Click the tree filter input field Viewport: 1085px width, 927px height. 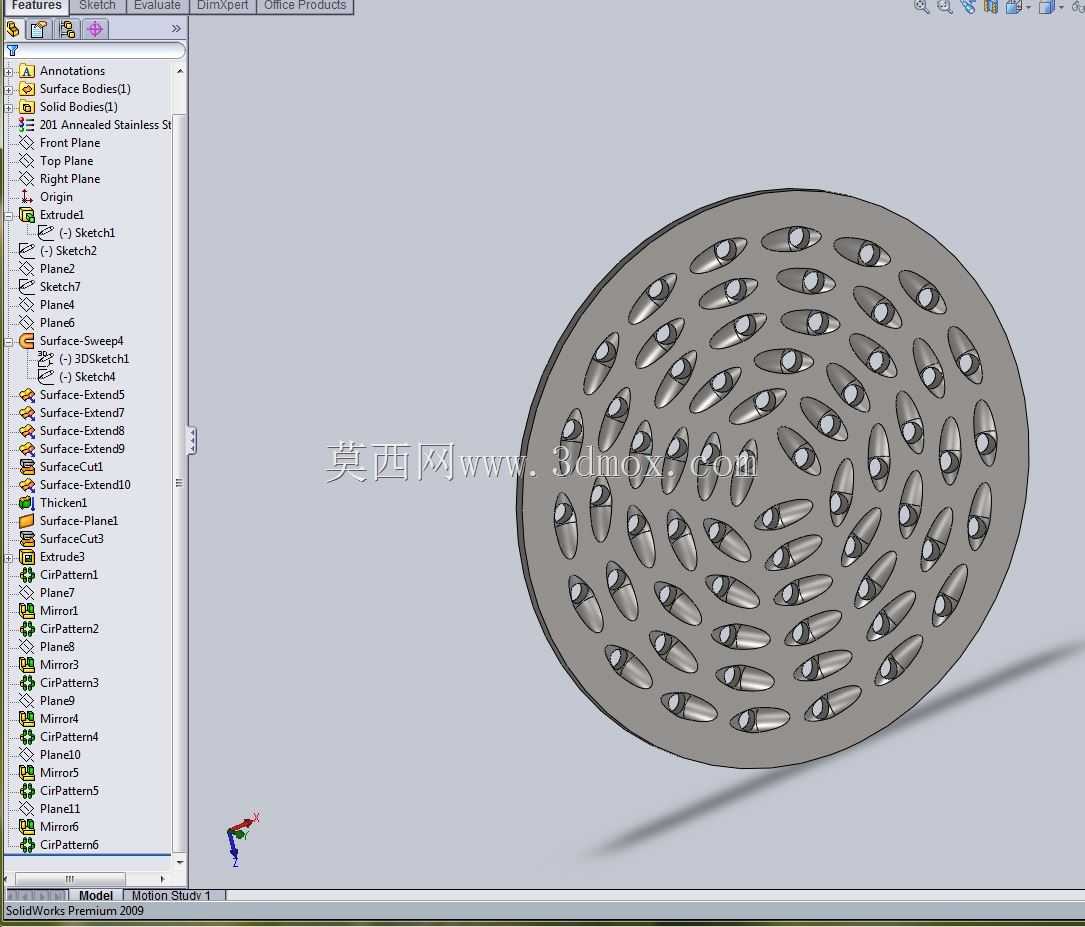pyautogui.click(x=95, y=50)
